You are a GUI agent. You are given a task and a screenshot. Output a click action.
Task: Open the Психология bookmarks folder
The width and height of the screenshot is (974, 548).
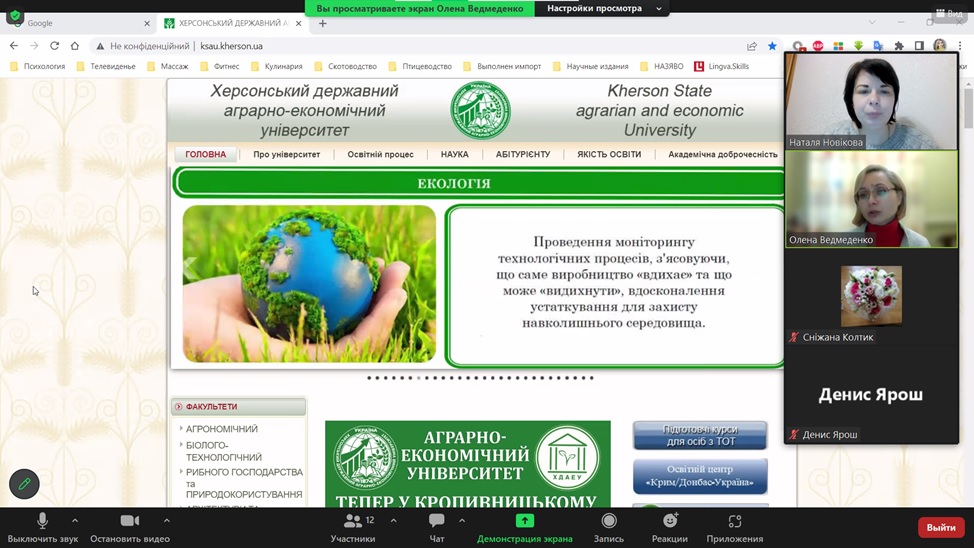point(37,66)
